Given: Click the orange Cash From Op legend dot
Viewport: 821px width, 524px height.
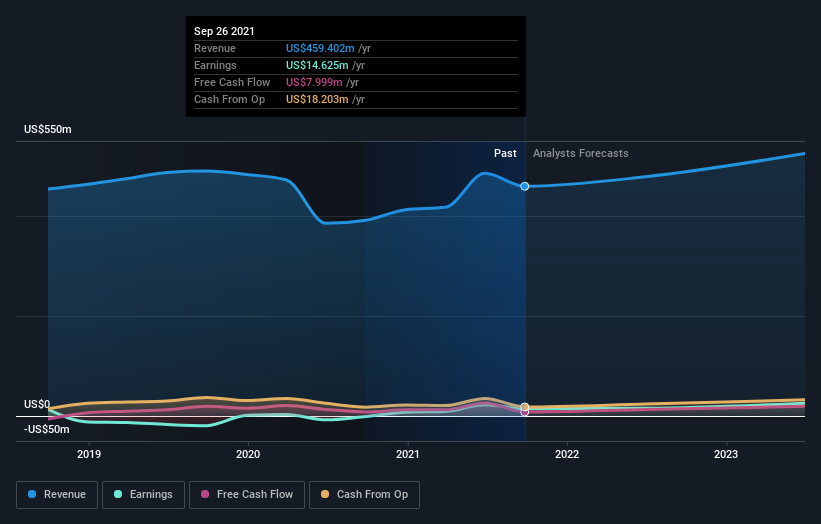Looking at the screenshot, I should (325, 494).
